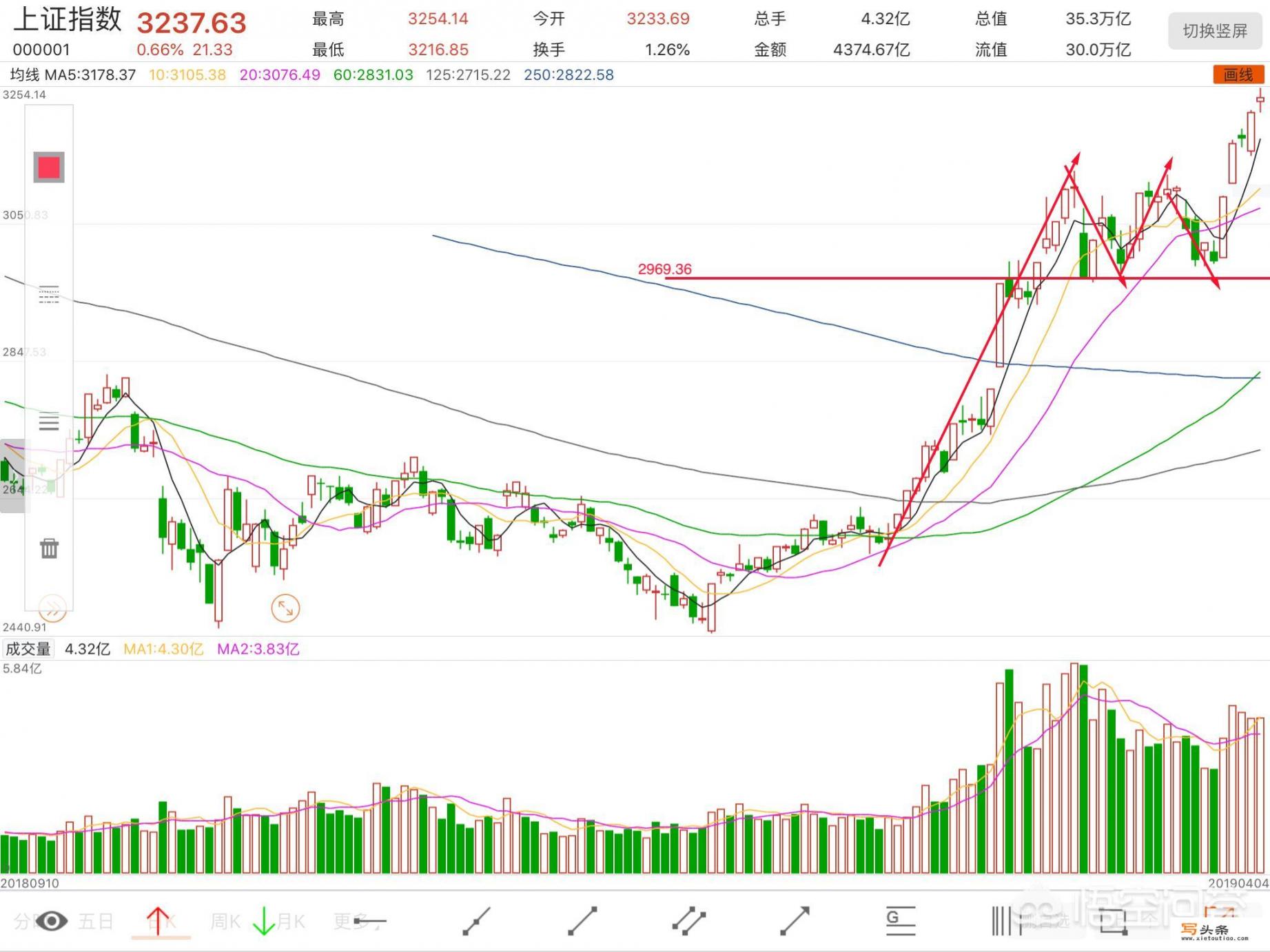The image size is (1270, 952).
Task: Choose the vertical period lines tool
Action: 1006,921
